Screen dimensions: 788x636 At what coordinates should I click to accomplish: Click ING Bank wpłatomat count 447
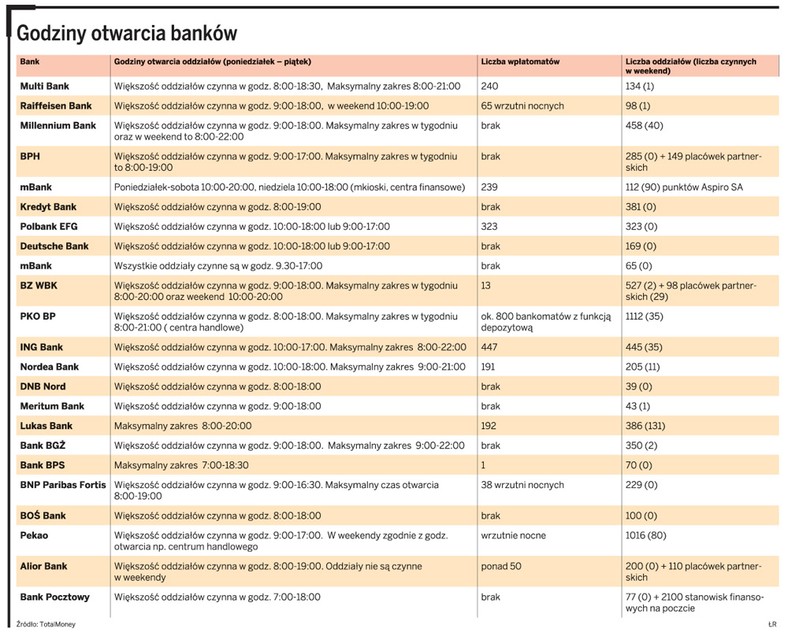489,347
